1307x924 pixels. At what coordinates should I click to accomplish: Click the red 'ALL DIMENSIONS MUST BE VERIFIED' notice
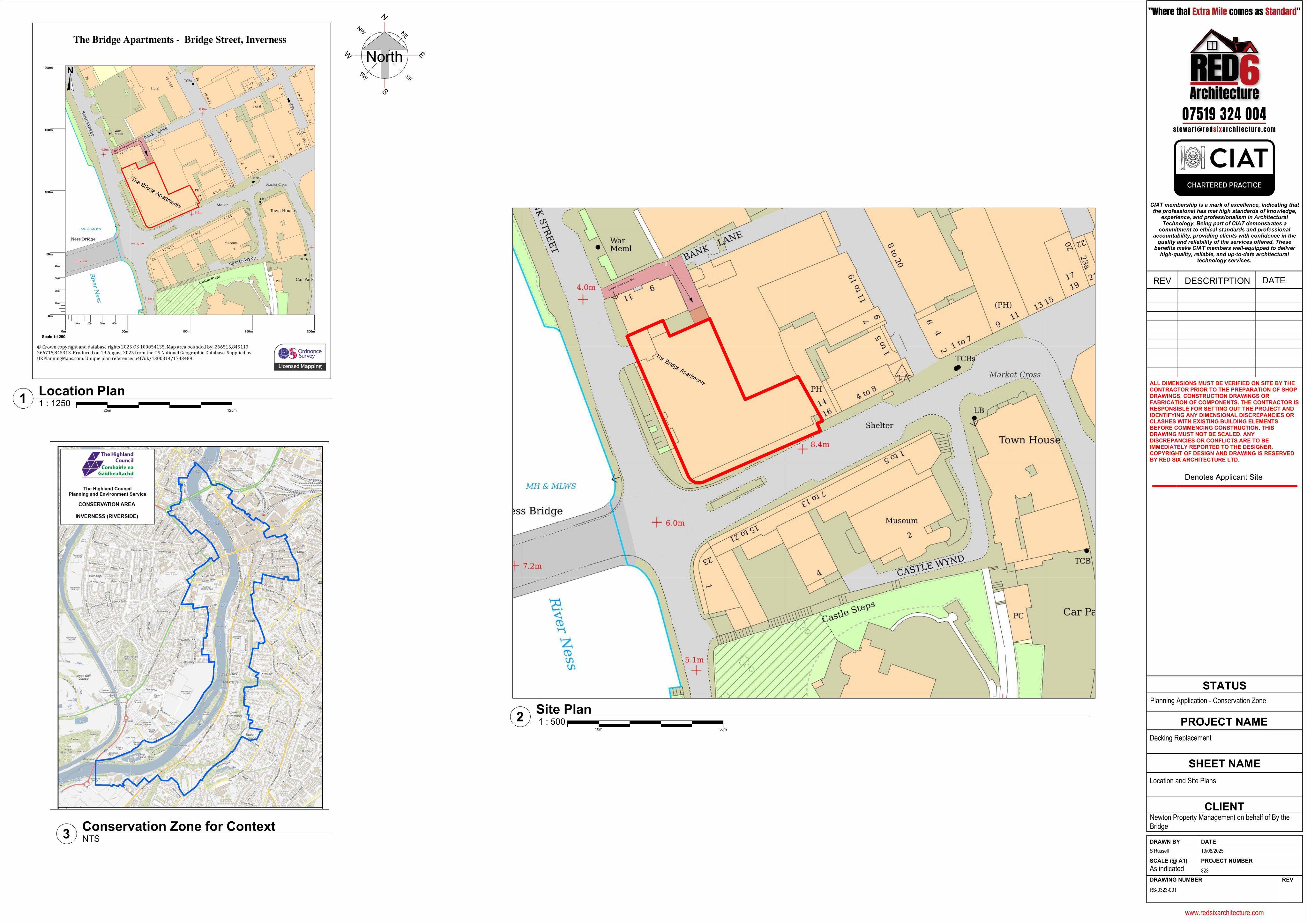tap(1224, 422)
